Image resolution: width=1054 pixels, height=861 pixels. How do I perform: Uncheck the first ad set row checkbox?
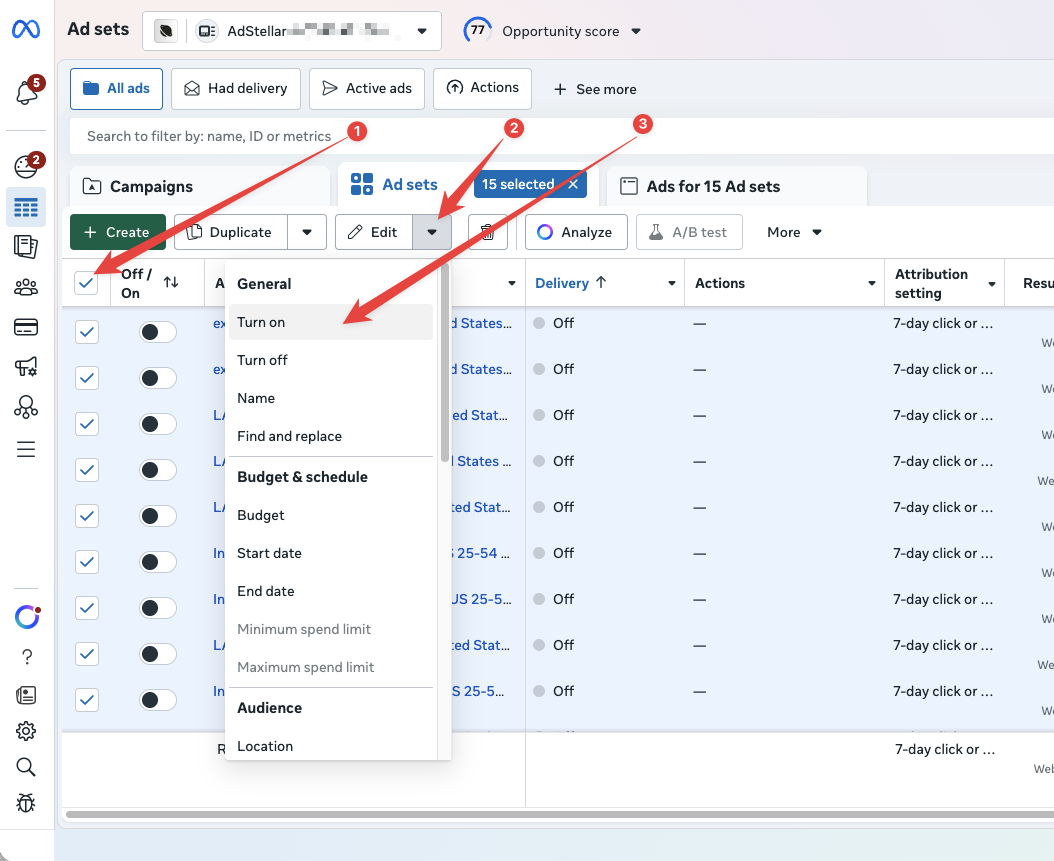pyautogui.click(x=87, y=332)
